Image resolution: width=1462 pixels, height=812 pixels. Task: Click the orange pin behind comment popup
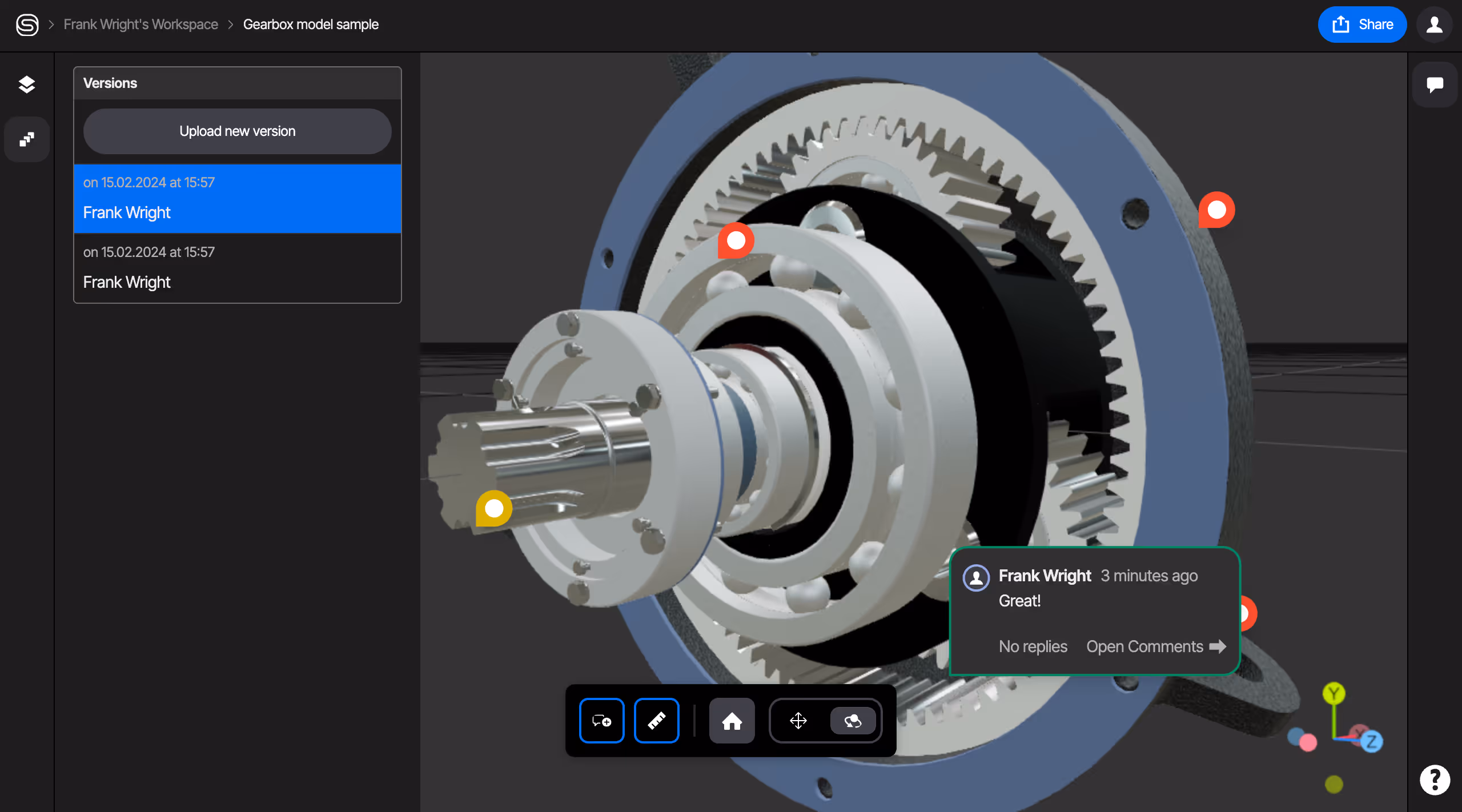point(1249,614)
